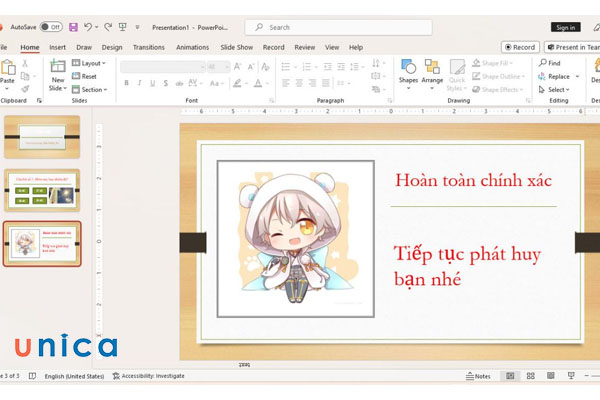This screenshot has width=600, height=400.
Task: Click Align Left paragraph icon
Action: 286,83
